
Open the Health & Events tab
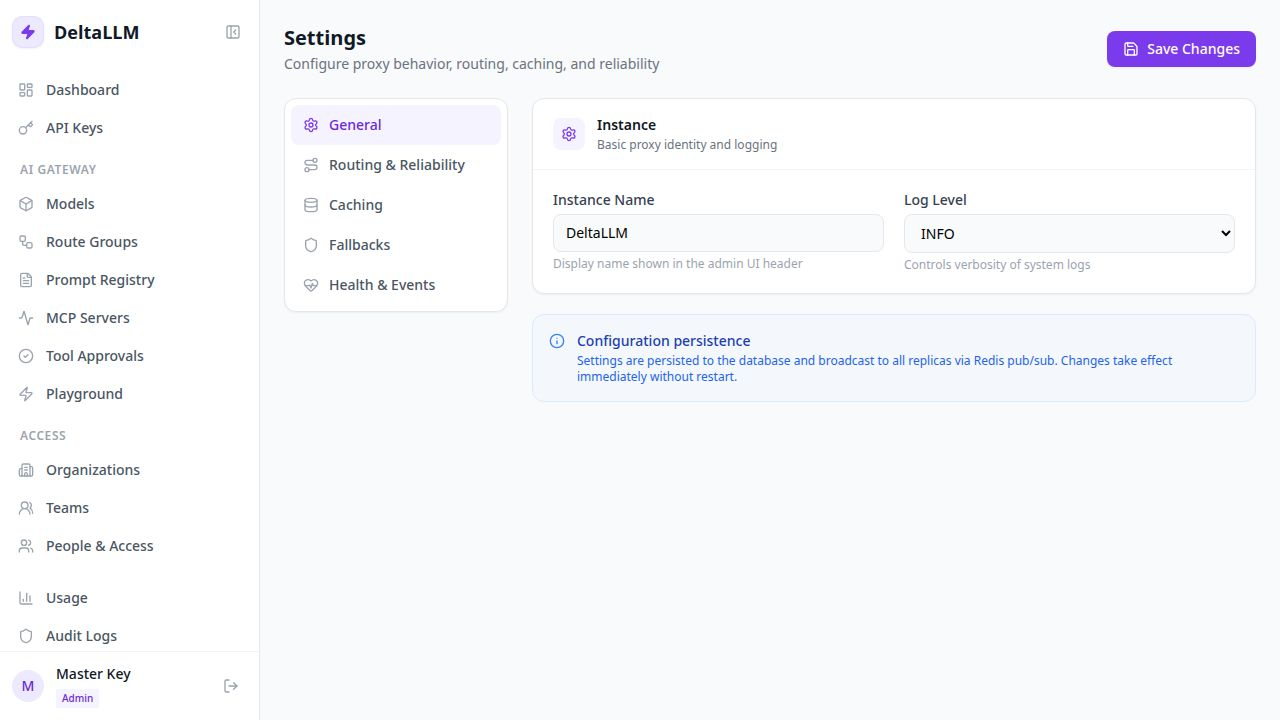(x=396, y=285)
